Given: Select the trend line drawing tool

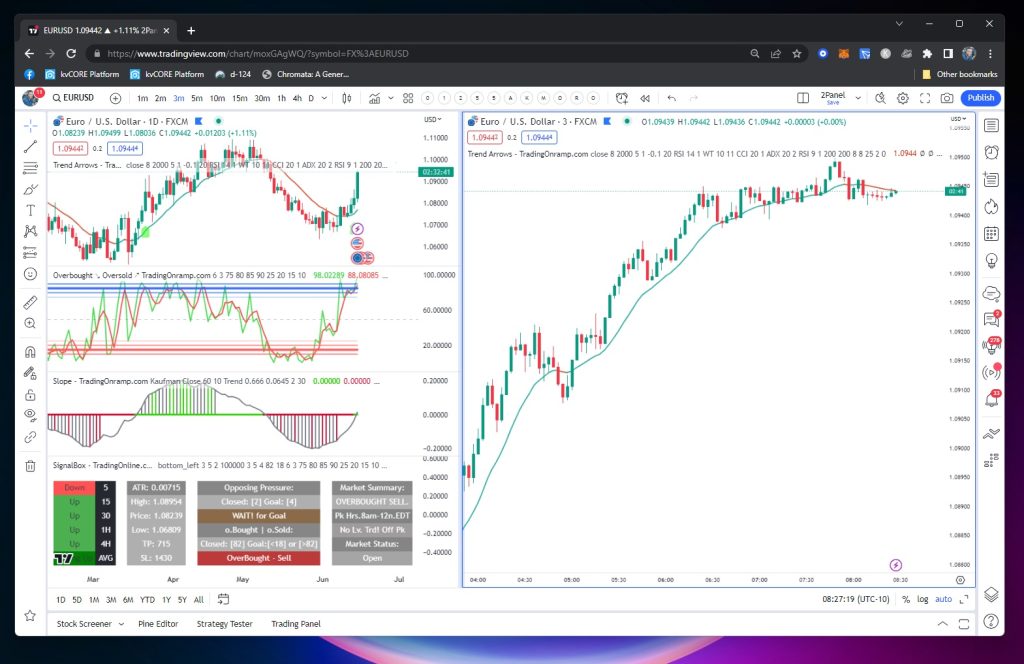Looking at the screenshot, I should 31,147.
